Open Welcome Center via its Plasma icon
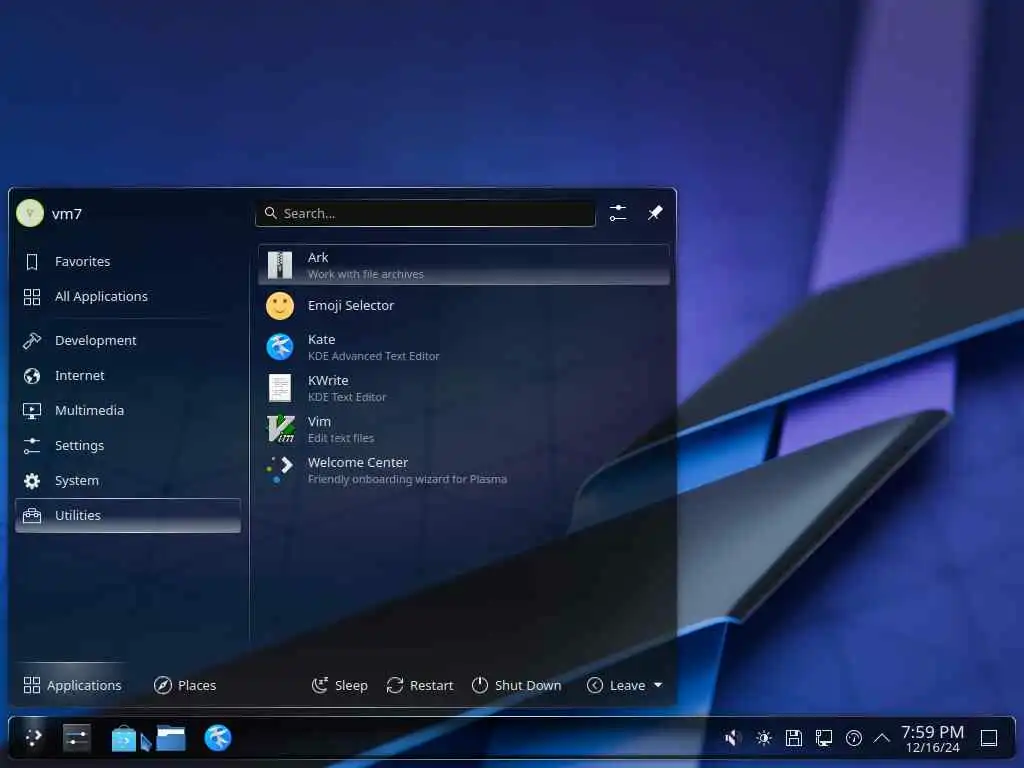This screenshot has width=1024, height=768. [x=280, y=470]
